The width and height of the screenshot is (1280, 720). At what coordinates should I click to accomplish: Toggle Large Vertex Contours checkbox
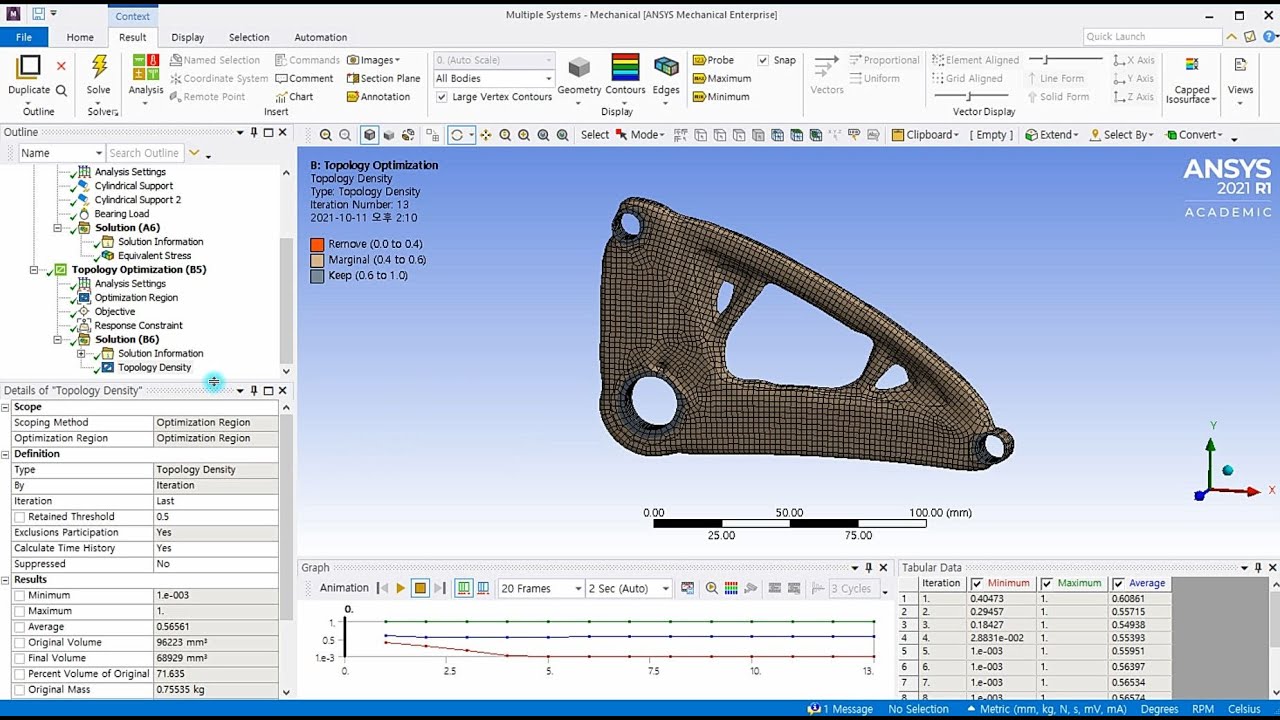442,97
